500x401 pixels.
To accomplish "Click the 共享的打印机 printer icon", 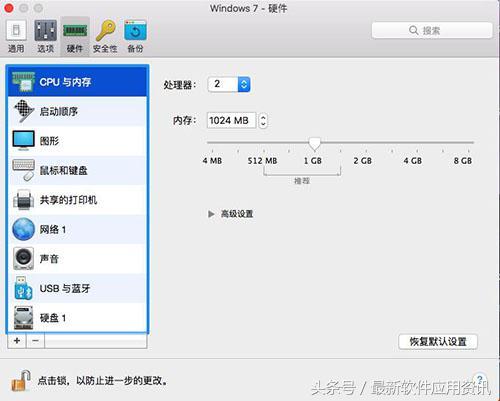I will (x=23, y=199).
